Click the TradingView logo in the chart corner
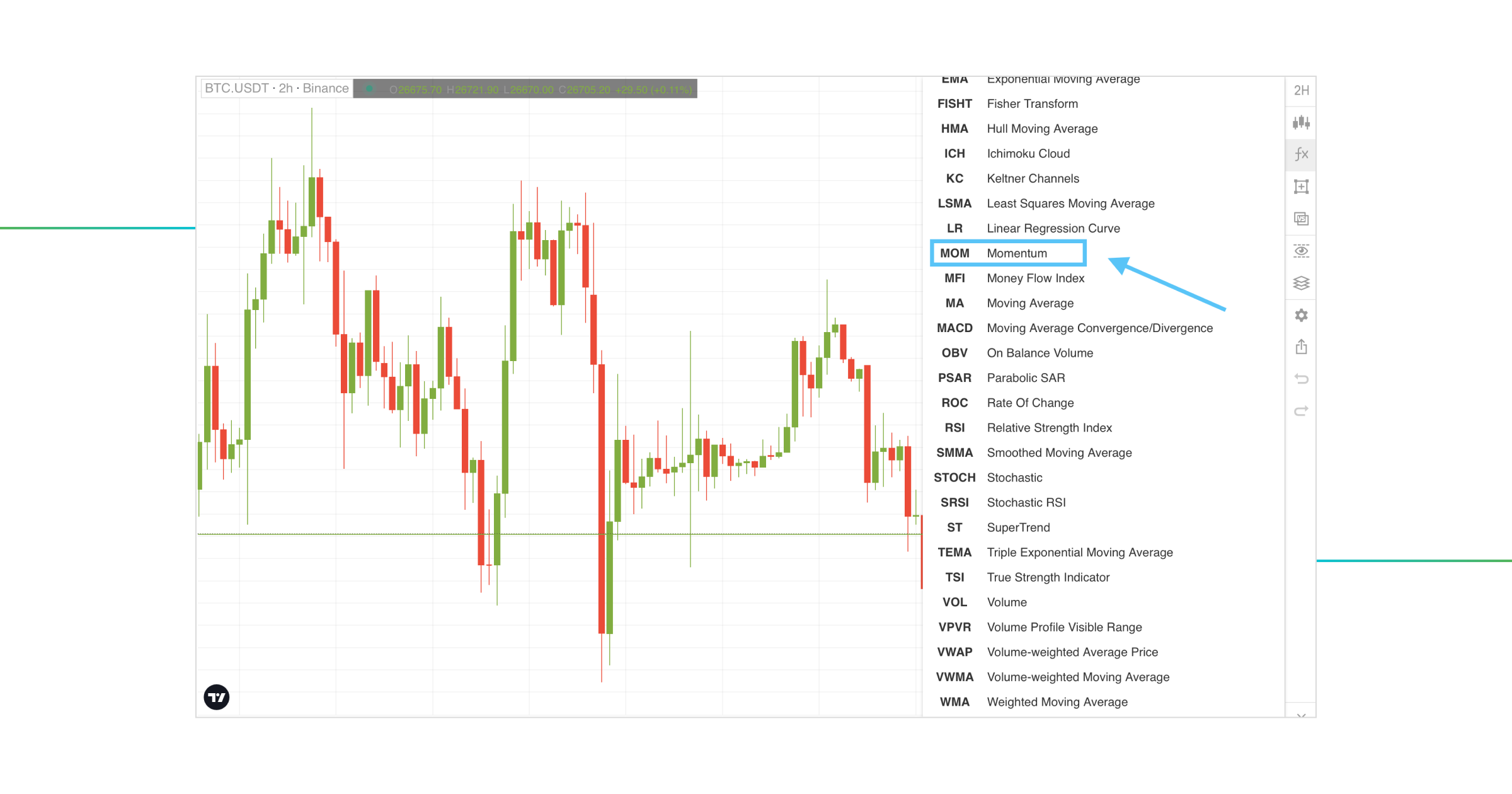Image resolution: width=1512 pixels, height=794 pixels. click(215, 697)
